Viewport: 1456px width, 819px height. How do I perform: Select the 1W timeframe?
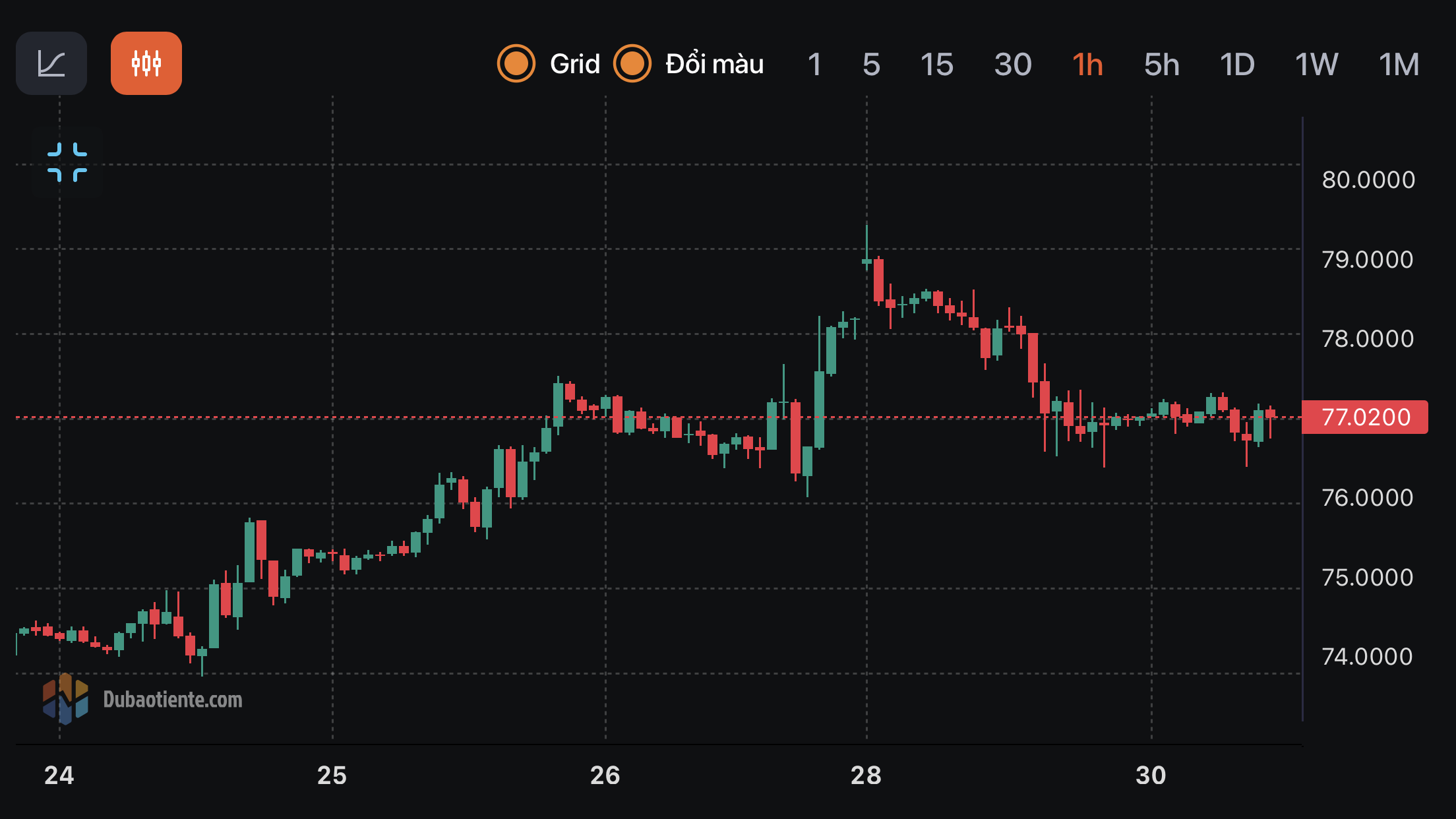click(x=1316, y=65)
